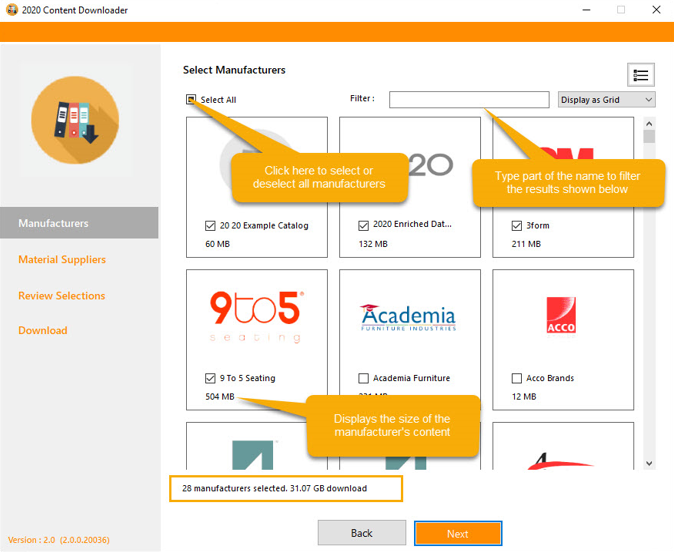Go to Review Selections step
674x552 pixels.
pos(61,296)
